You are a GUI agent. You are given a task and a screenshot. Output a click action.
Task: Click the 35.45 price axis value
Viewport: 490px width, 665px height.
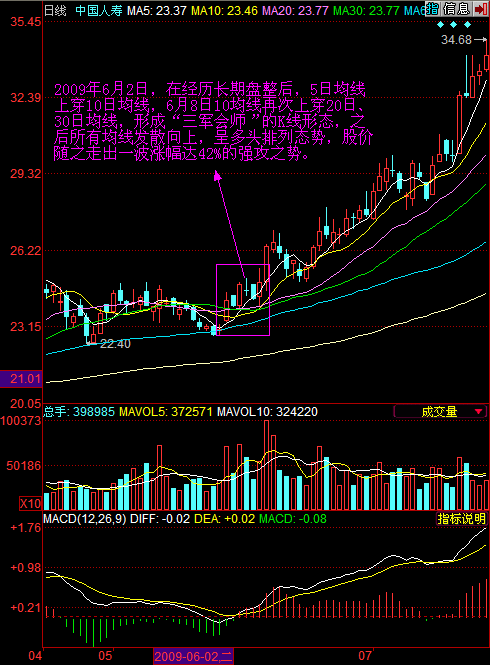26,21
